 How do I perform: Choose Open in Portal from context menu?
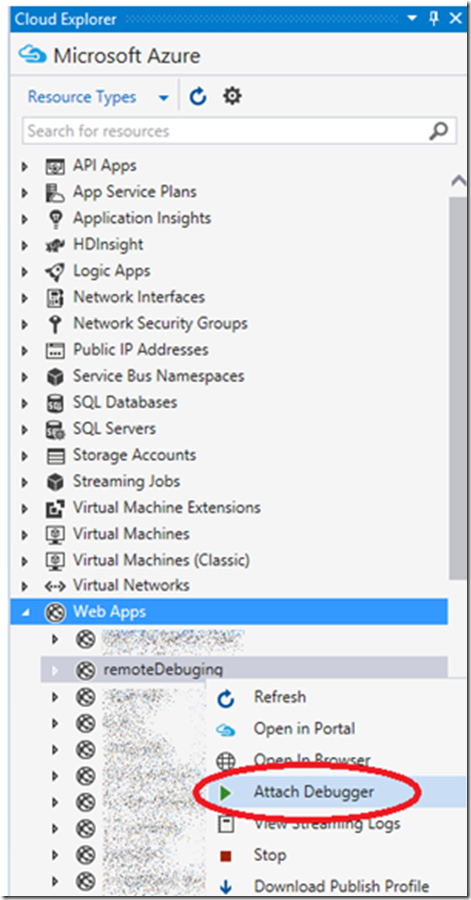(304, 729)
